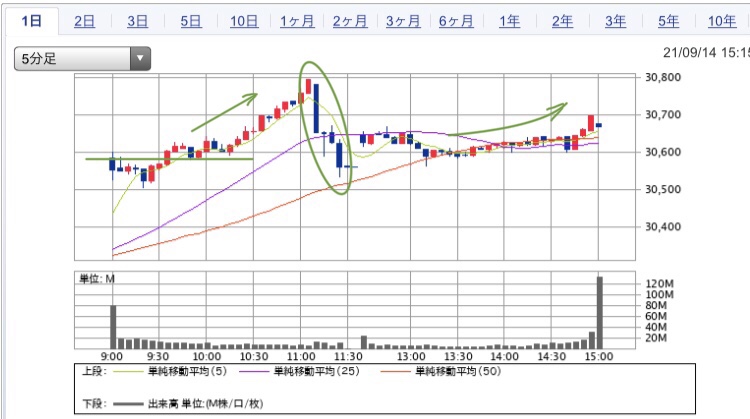Select the 1日 chart period tab
The width and height of the screenshot is (750, 419).
(x=32, y=21)
